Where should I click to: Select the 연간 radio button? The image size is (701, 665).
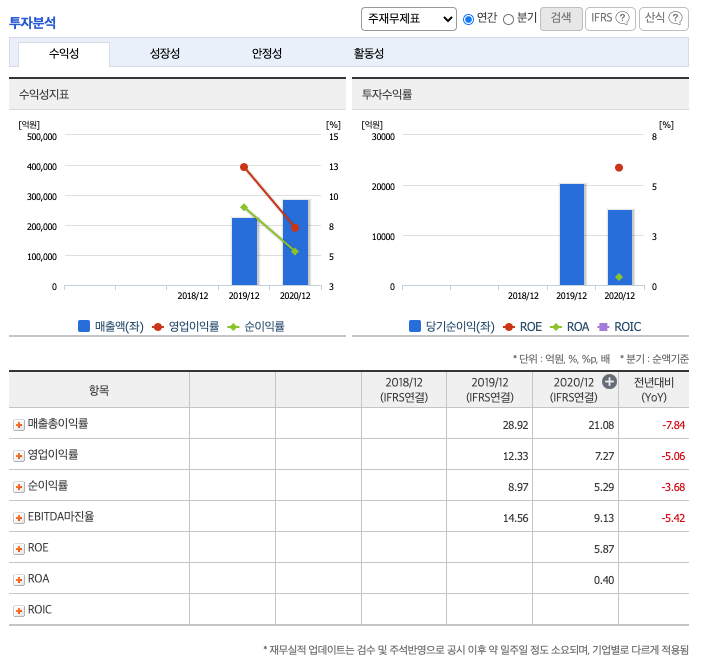468,19
